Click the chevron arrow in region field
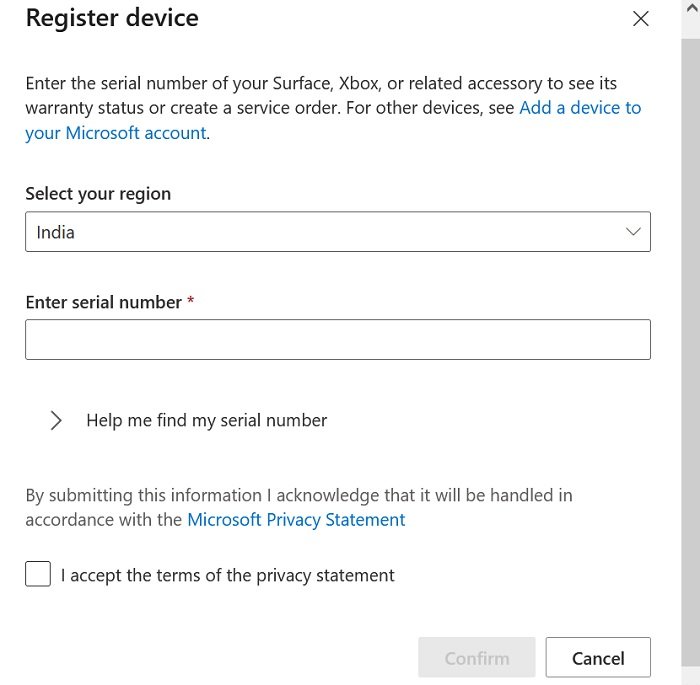The height and width of the screenshot is (685, 700). click(x=632, y=232)
